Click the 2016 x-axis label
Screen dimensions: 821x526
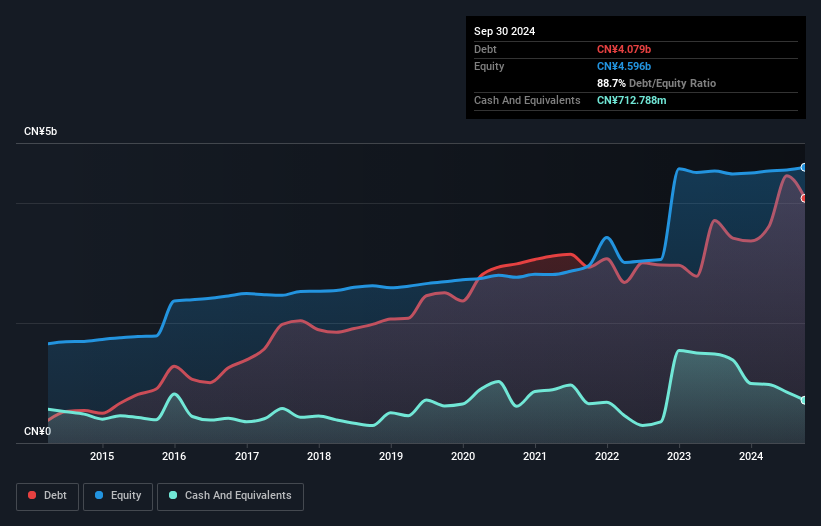click(174, 456)
